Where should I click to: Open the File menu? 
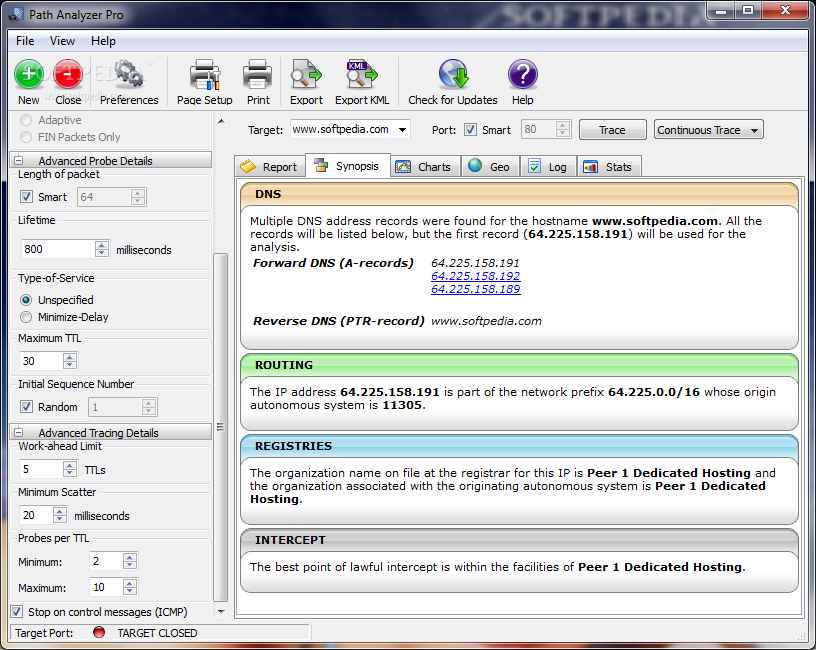coord(25,41)
